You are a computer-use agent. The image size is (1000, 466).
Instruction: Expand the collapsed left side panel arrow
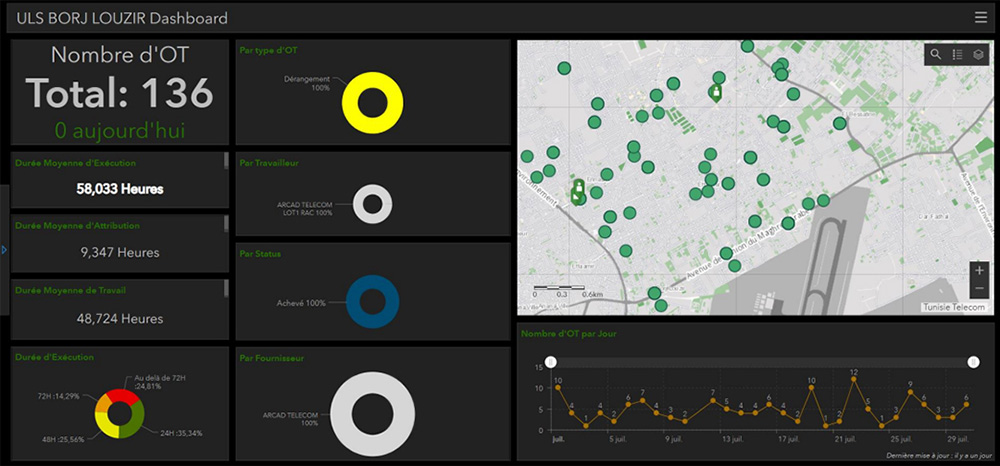pyautogui.click(x=4, y=250)
